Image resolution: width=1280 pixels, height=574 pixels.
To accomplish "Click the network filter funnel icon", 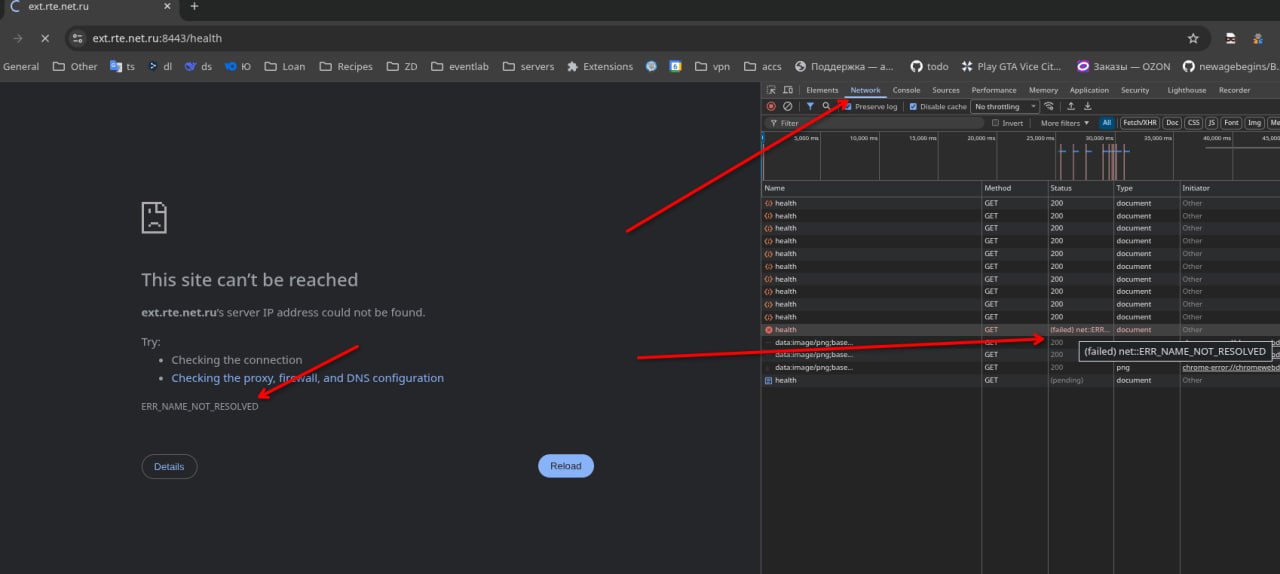I will click(x=810, y=106).
